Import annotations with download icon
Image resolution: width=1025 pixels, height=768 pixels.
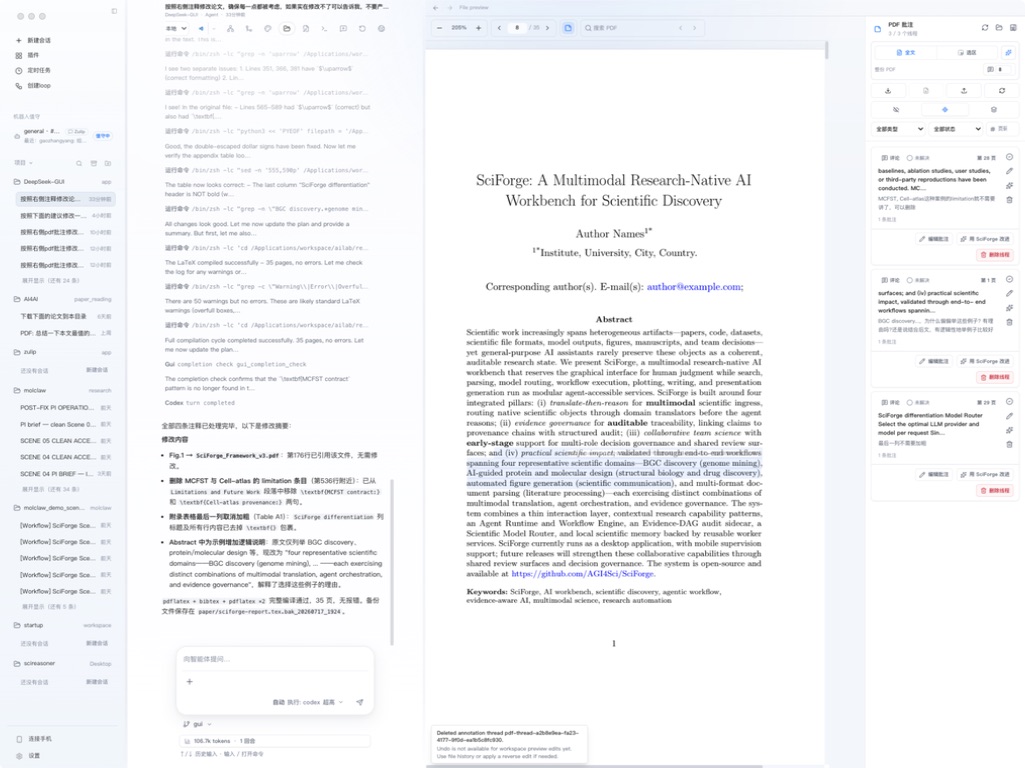[x=888, y=91]
